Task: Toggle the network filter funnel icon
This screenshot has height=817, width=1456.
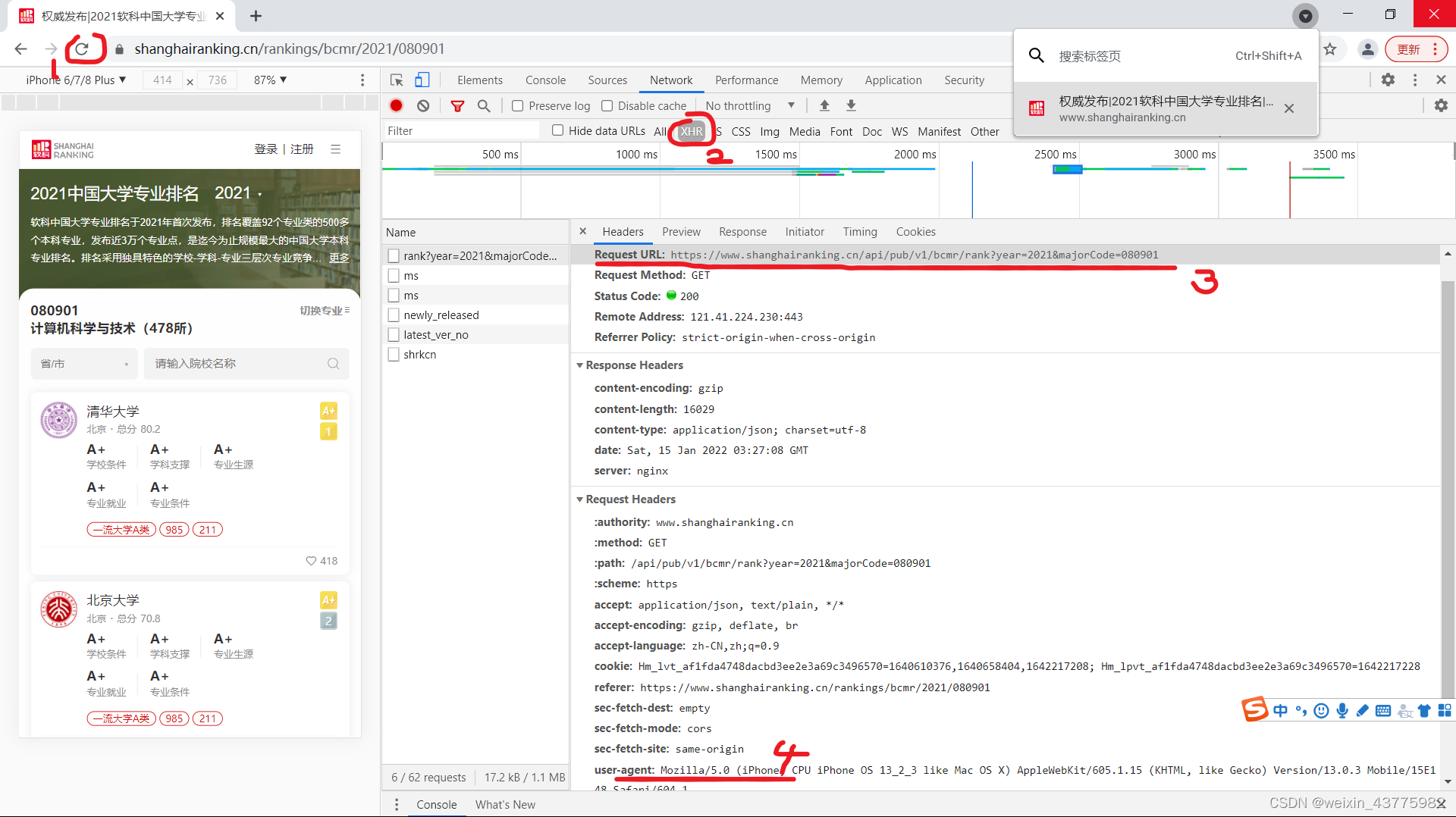Action: pyautogui.click(x=457, y=106)
